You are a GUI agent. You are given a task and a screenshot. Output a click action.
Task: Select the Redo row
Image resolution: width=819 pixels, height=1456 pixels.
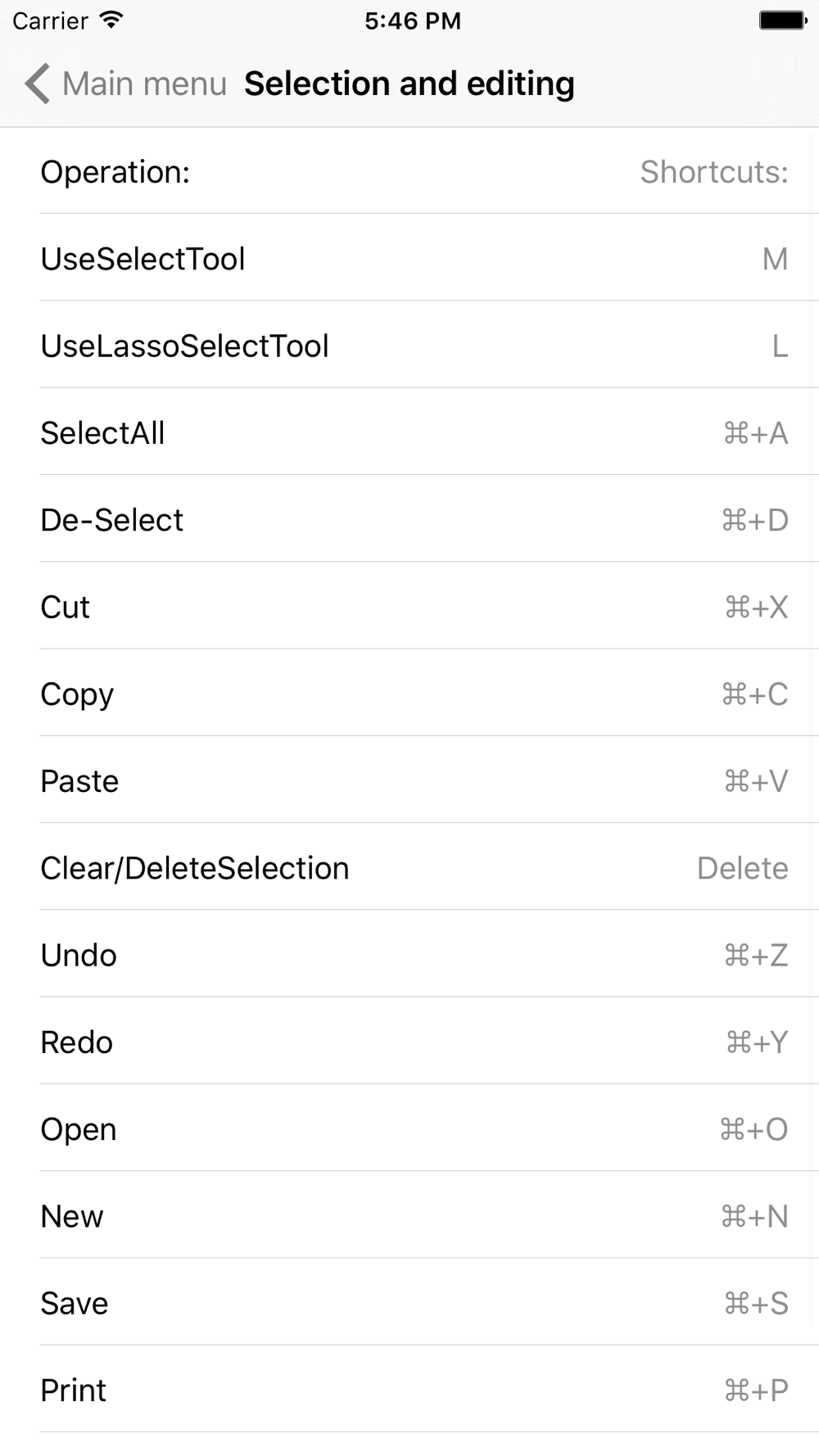pos(409,1041)
